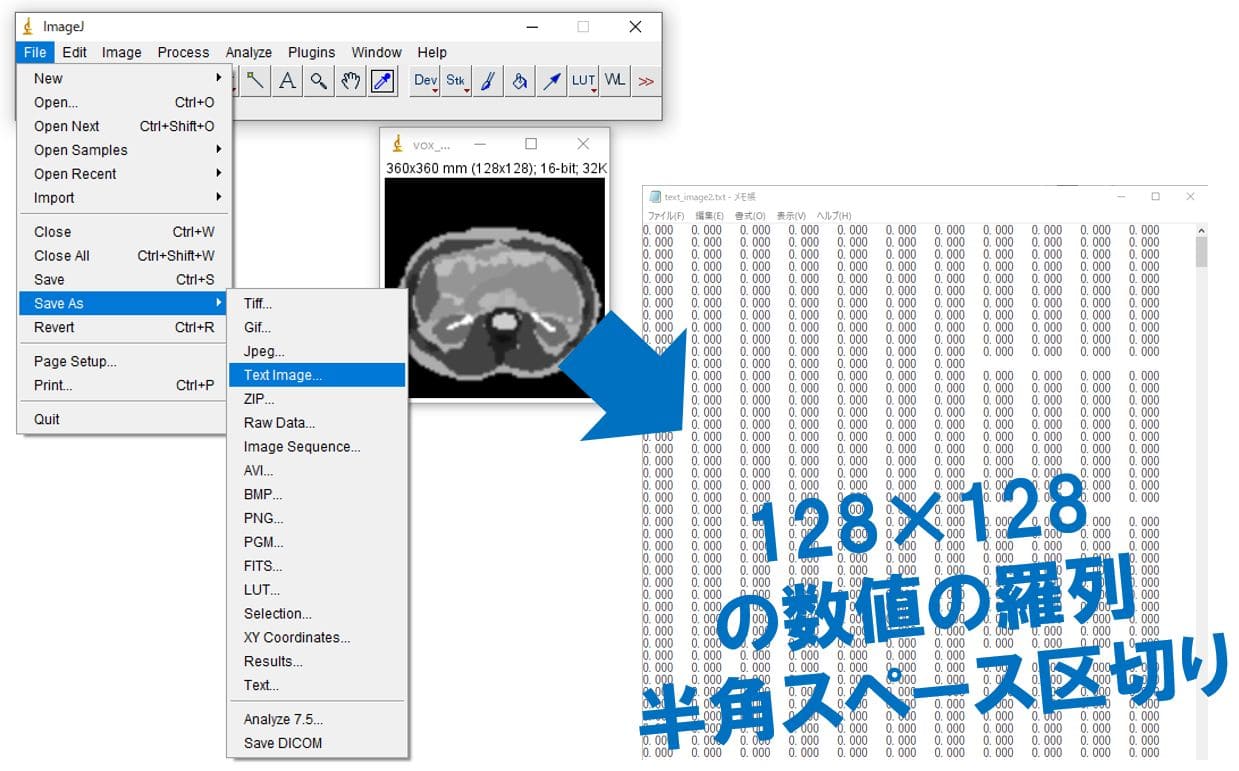Select the Flood fill bucket tool
The width and height of the screenshot is (1239, 771).
520,81
